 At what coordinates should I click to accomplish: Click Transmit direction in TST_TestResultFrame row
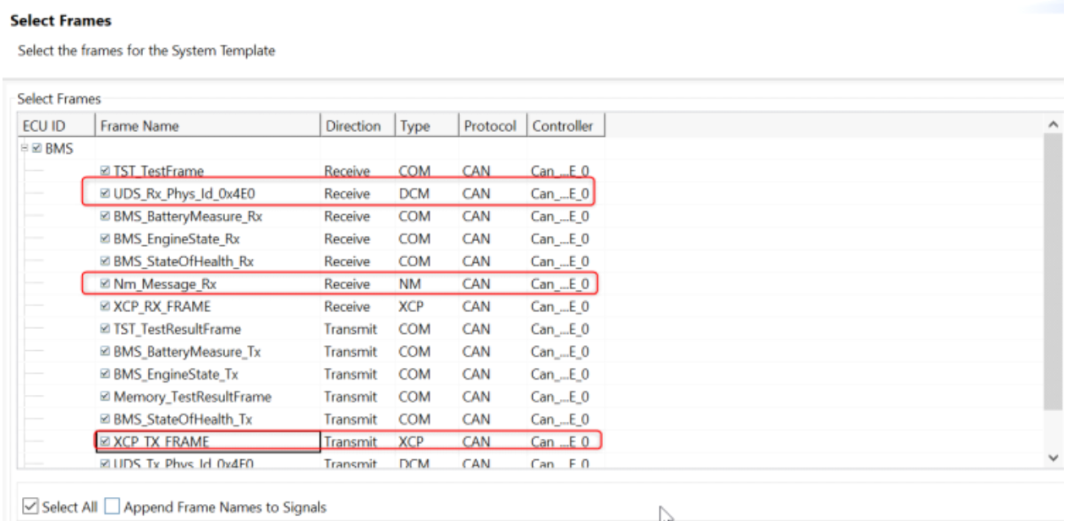pyautogui.click(x=351, y=329)
